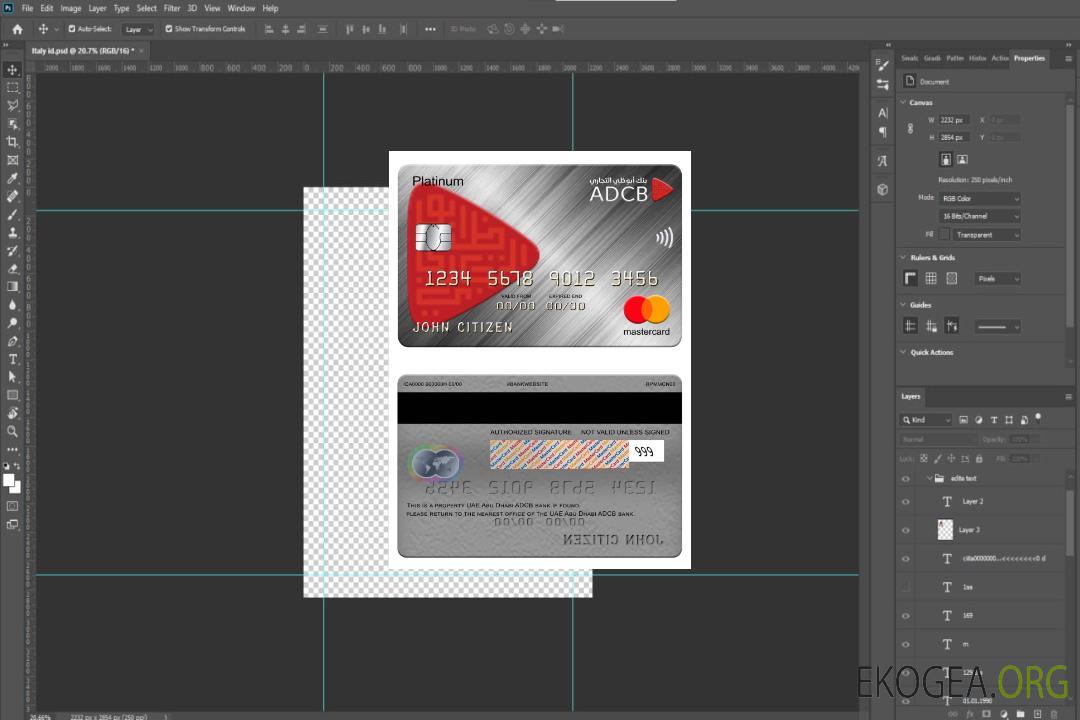Image resolution: width=1080 pixels, height=720 pixels.
Task: Open the three-dots more align options
Action: coord(430,29)
